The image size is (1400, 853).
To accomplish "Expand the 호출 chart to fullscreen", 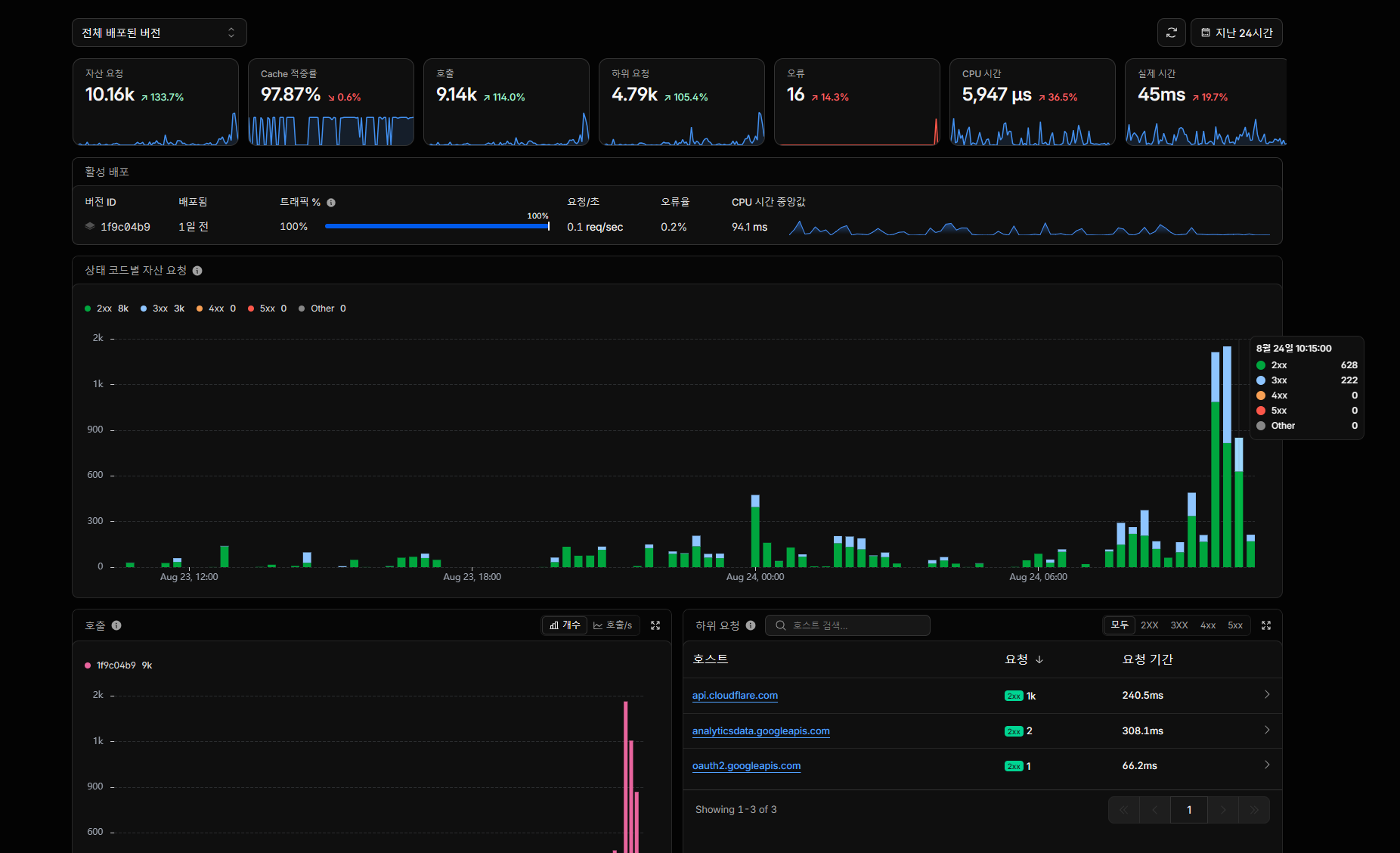I will coord(655,625).
